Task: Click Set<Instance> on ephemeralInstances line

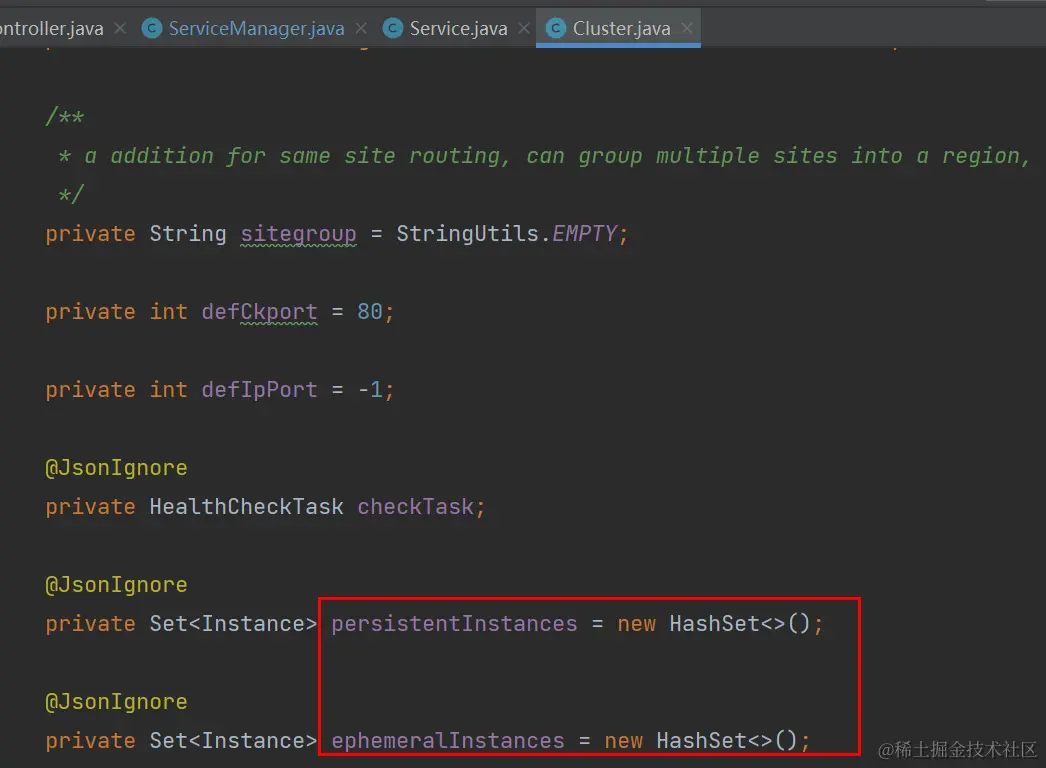Action: 233,741
